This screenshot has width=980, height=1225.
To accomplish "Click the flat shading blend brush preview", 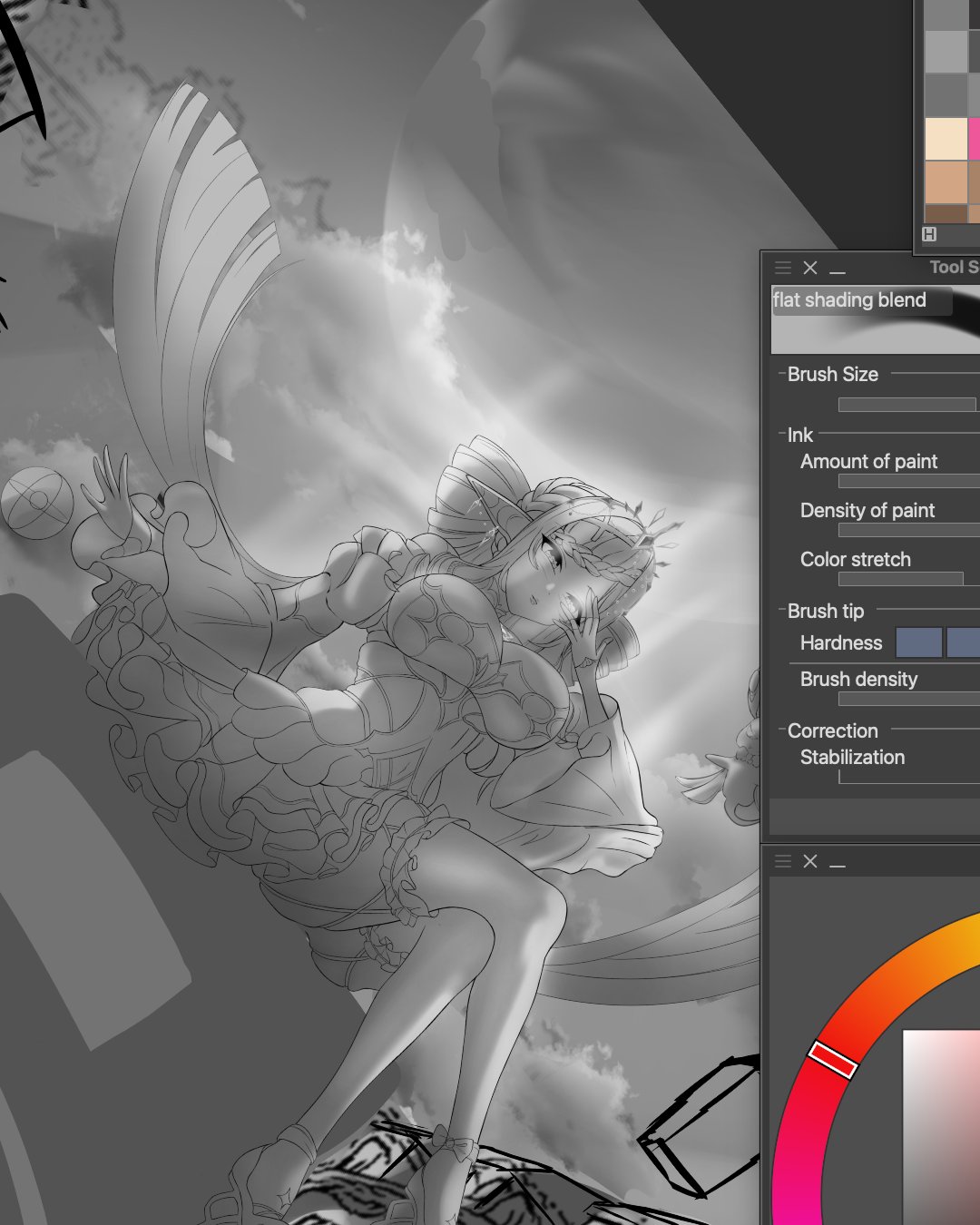I will (876, 319).
